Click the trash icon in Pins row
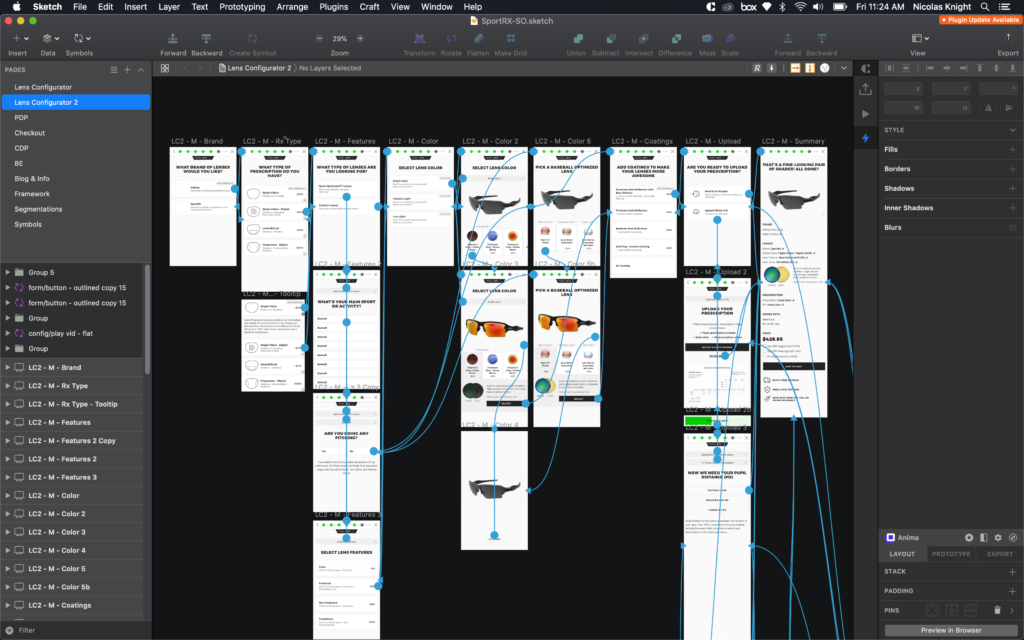The image size is (1024, 640). tap(997, 609)
